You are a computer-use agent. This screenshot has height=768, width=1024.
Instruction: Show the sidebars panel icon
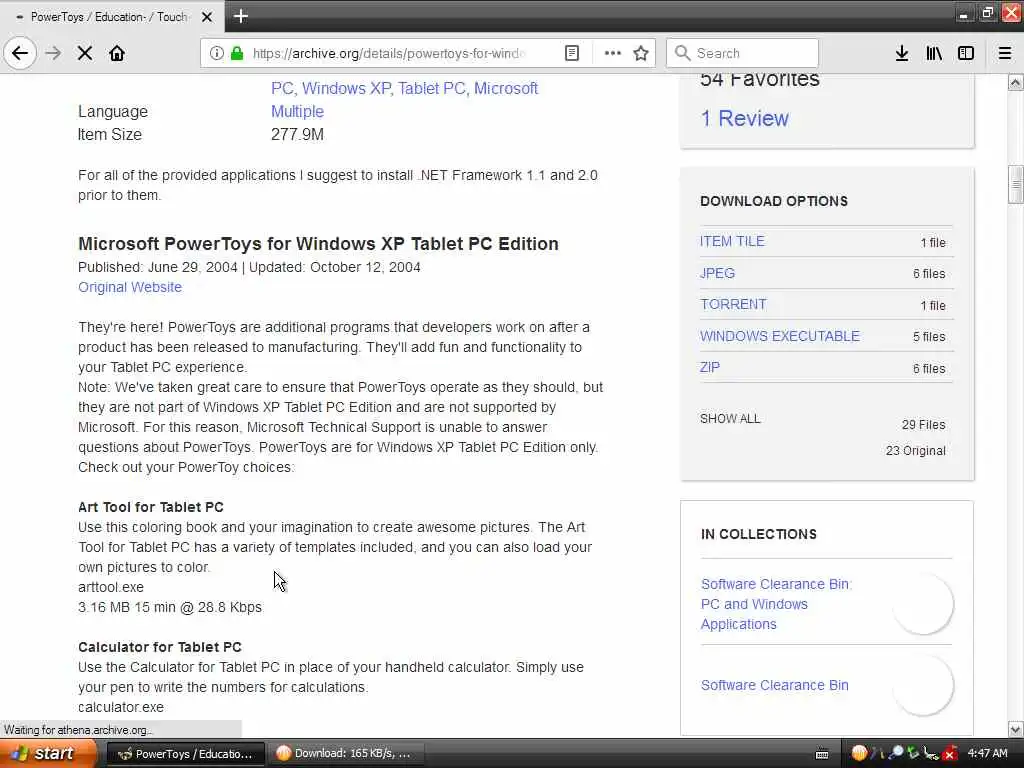966,53
